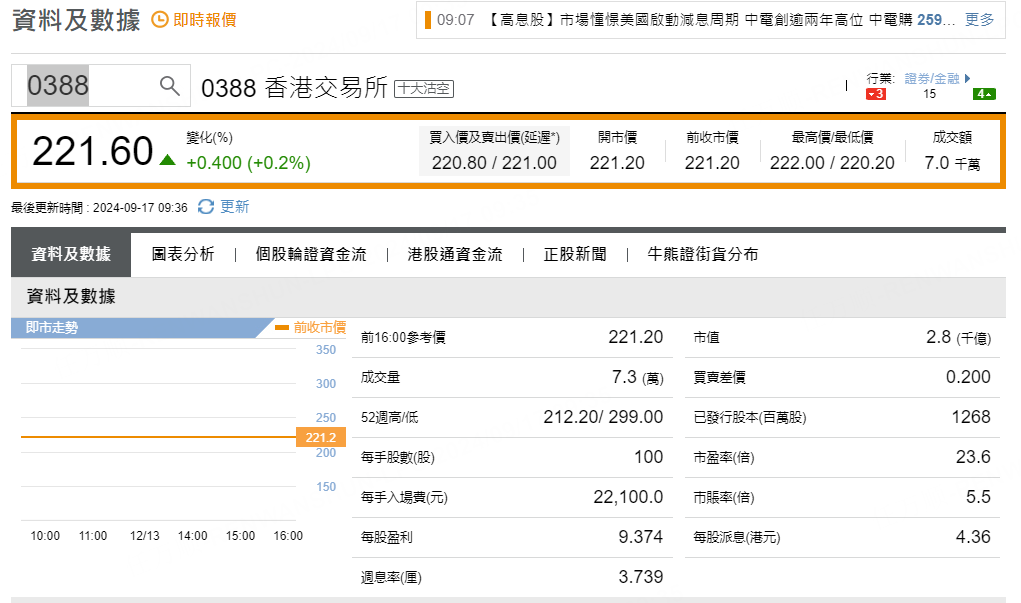The image size is (1021, 603).
Task: Click the green up triangle beside 221.60
Action: pyautogui.click(x=167, y=160)
